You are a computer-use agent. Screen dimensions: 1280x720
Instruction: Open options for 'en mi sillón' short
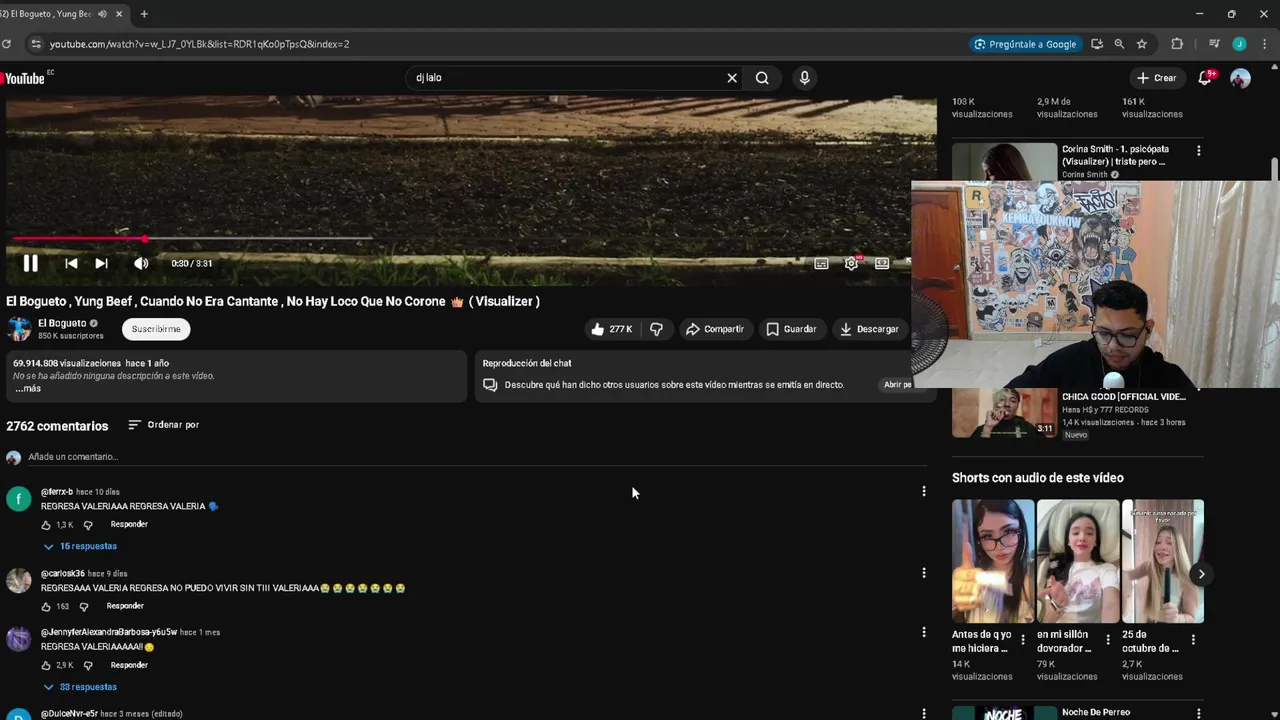1107,640
